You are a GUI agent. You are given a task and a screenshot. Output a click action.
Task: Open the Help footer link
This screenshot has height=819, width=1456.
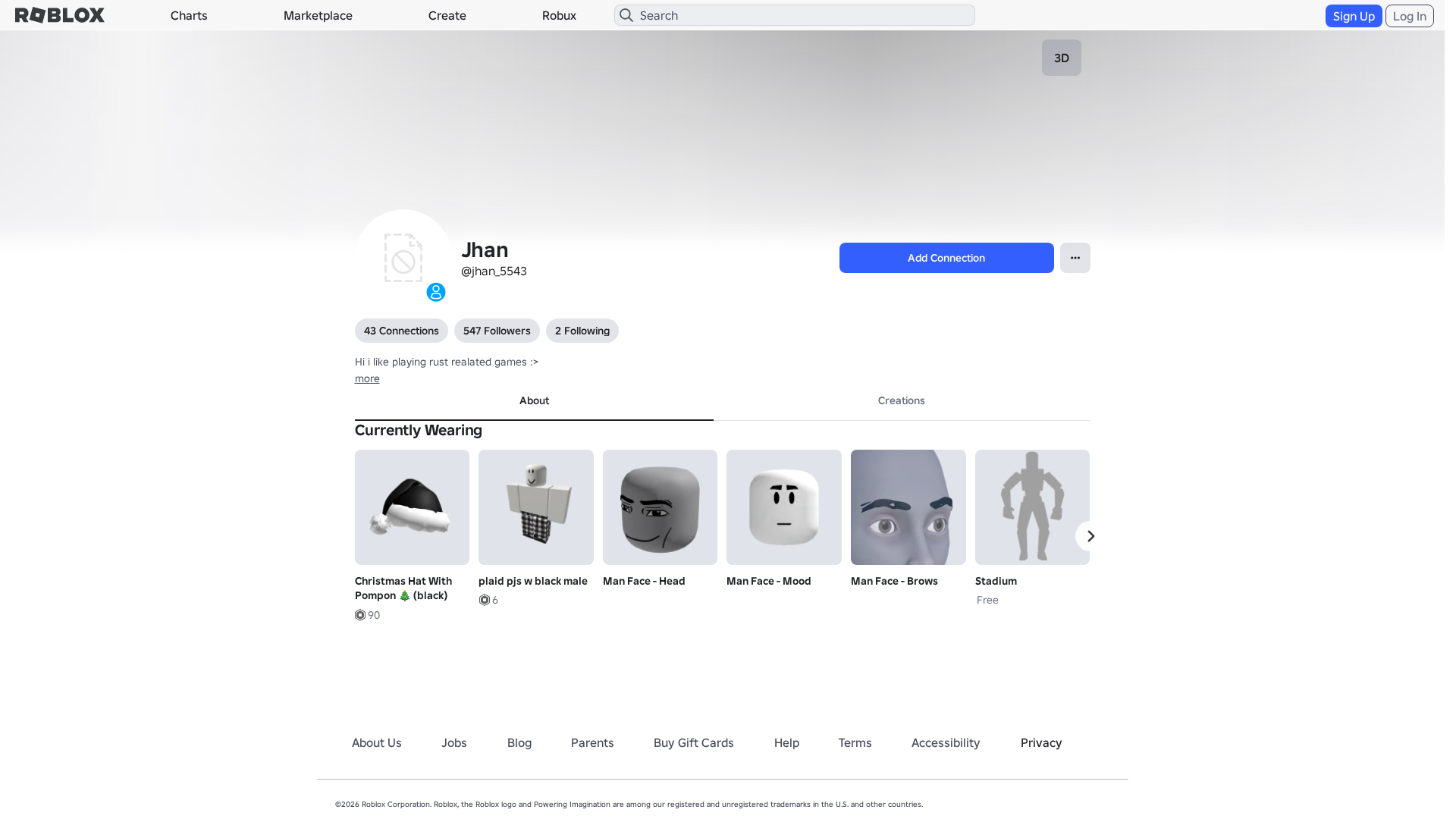click(x=786, y=743)
